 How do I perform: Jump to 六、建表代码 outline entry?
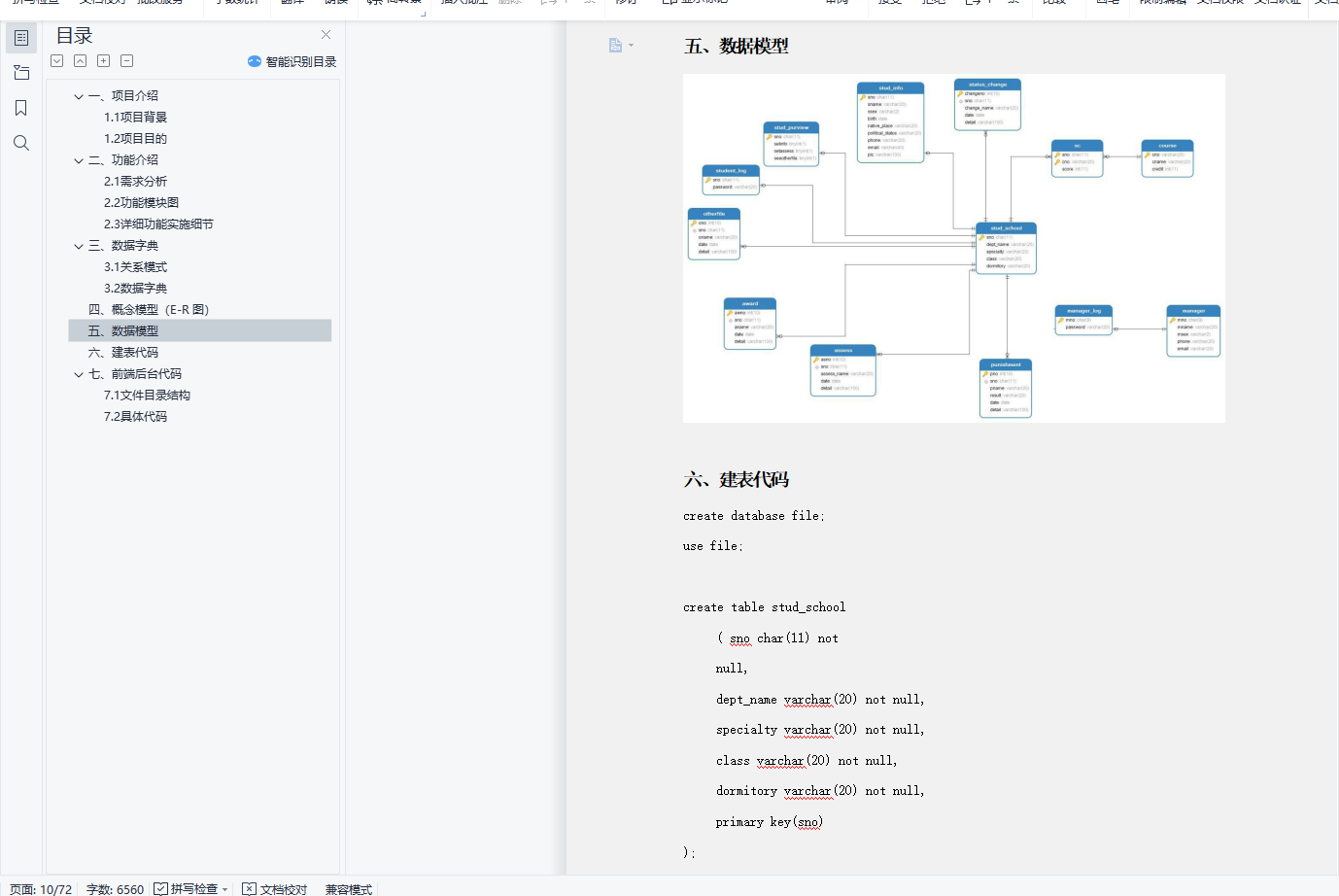(123, 353)
